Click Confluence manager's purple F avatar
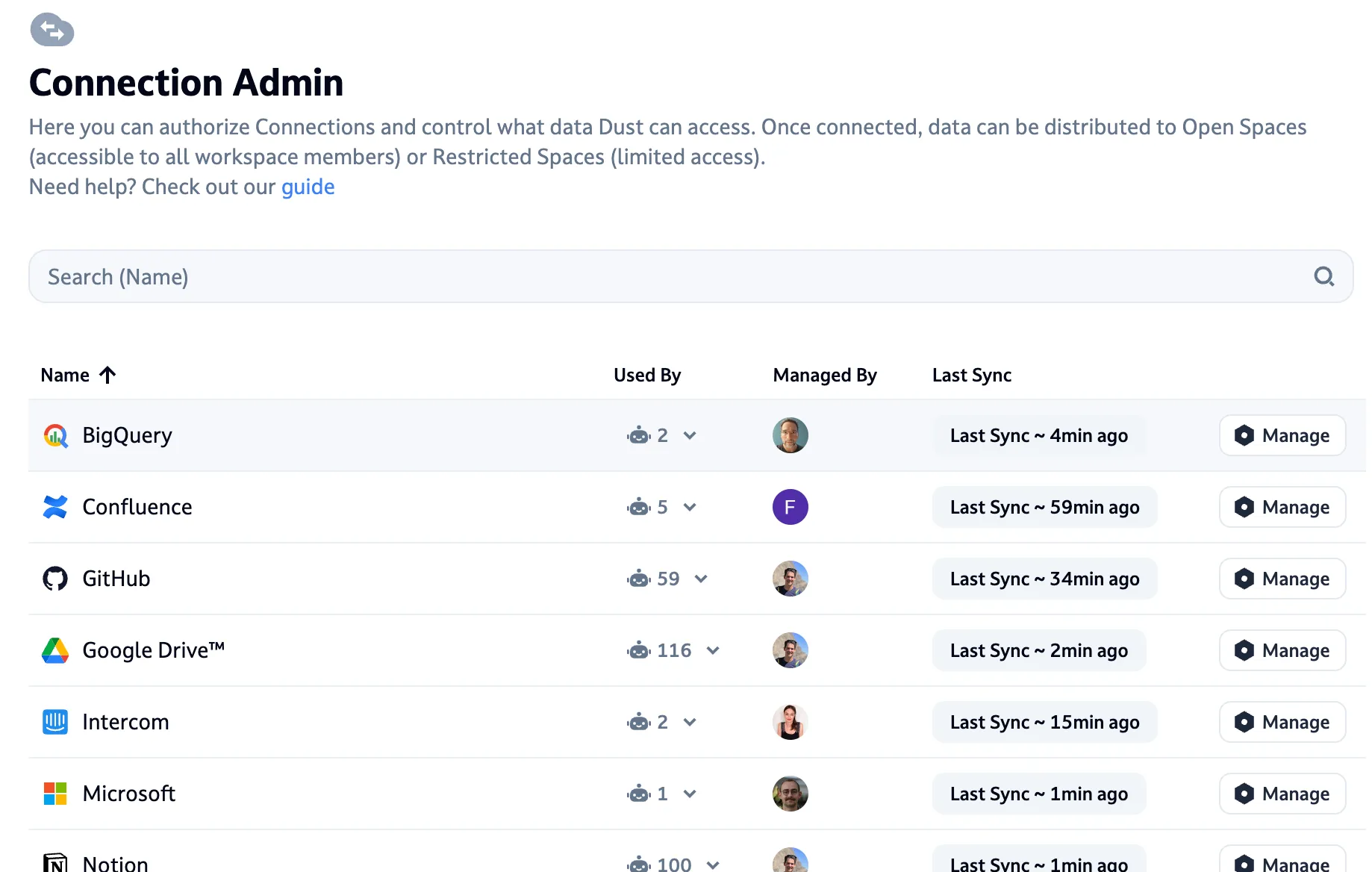 tap(790, 507)
